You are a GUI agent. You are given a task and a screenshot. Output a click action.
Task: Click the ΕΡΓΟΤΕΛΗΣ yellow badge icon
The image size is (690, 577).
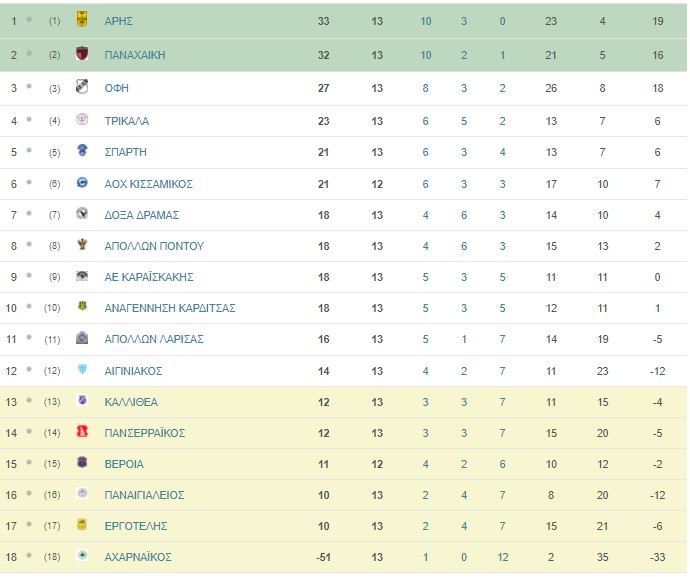pos(82,524)
